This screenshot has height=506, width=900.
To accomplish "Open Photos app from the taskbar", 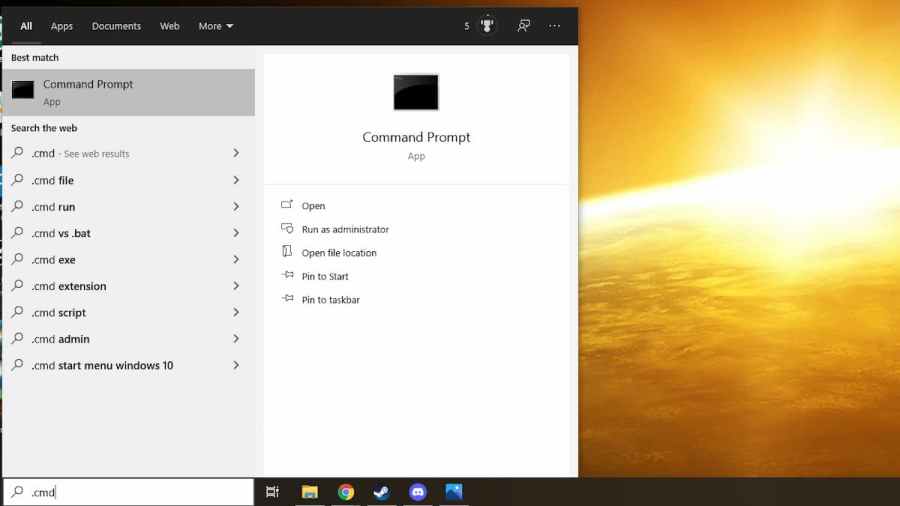I will 453,492.
